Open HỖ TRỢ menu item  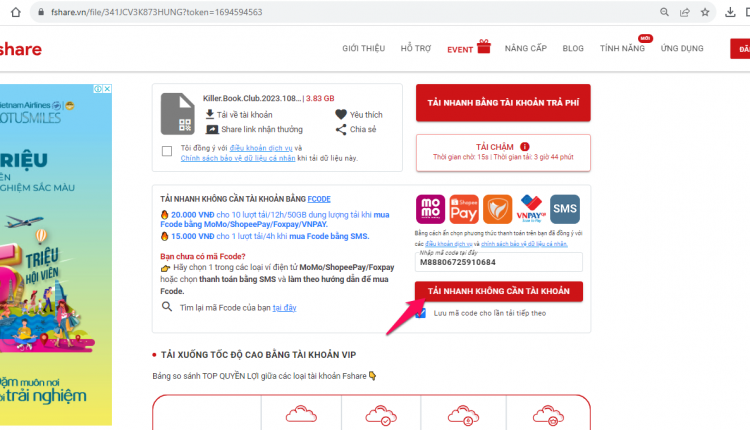(x=416, y=48)
